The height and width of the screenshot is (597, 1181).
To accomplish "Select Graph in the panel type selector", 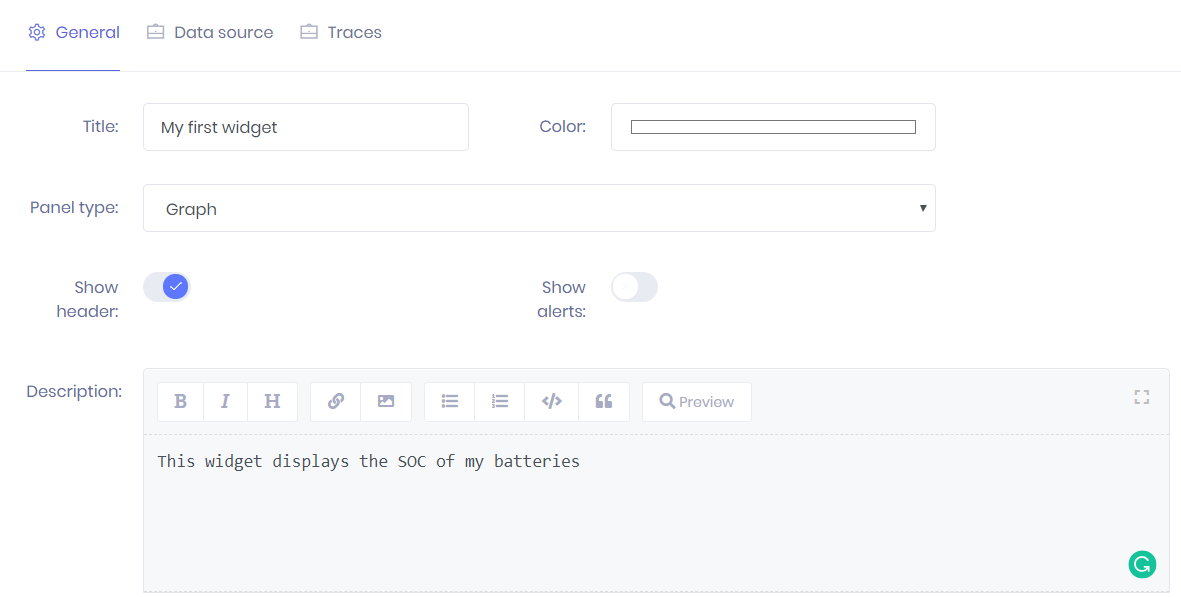I will pyautogui.click(x=539, y=208).
